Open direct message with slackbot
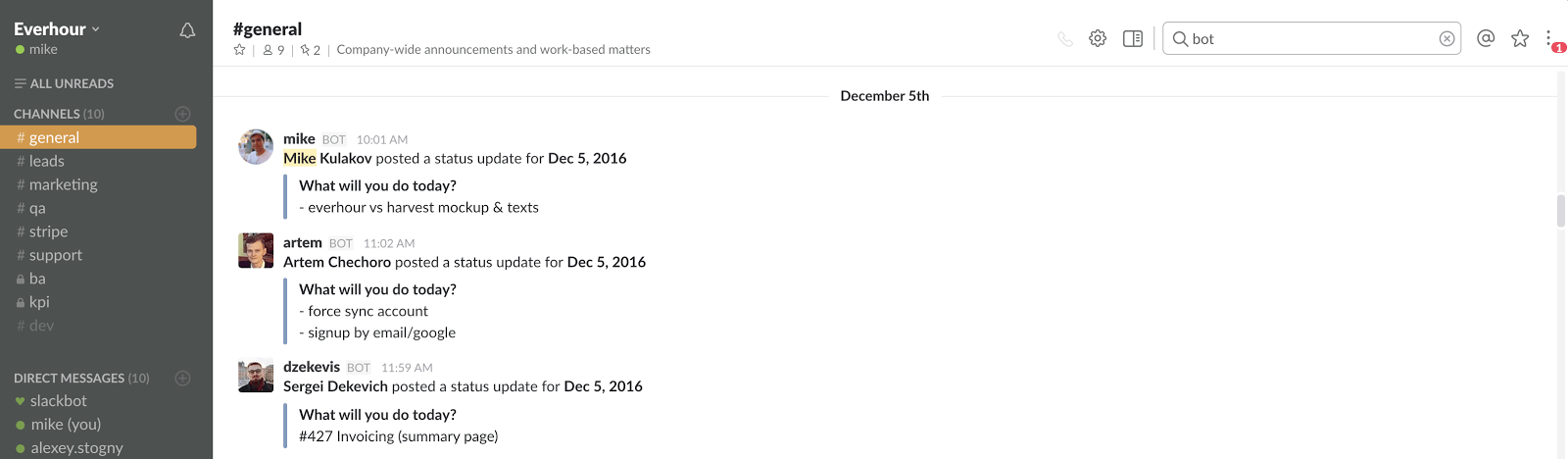The width and height of the screenshot is (1568, 459). click(58, 400)
